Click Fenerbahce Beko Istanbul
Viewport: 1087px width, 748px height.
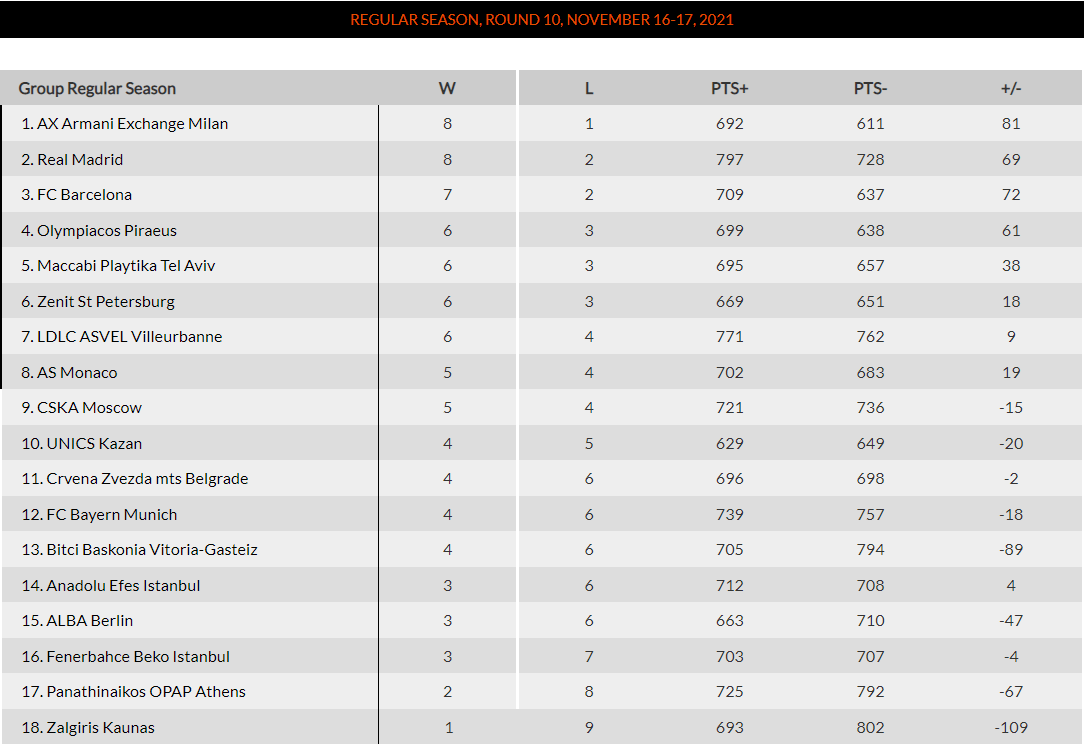[138, 657]
